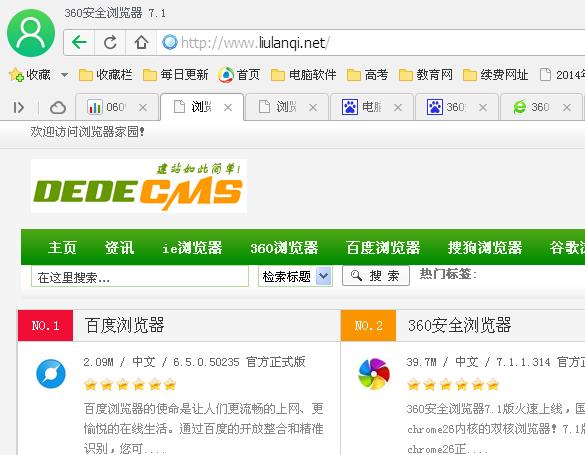The height and width of the screenshot is (455, 585).
Task: Open the 2014 page bookmark
Action: click(562, 75)
